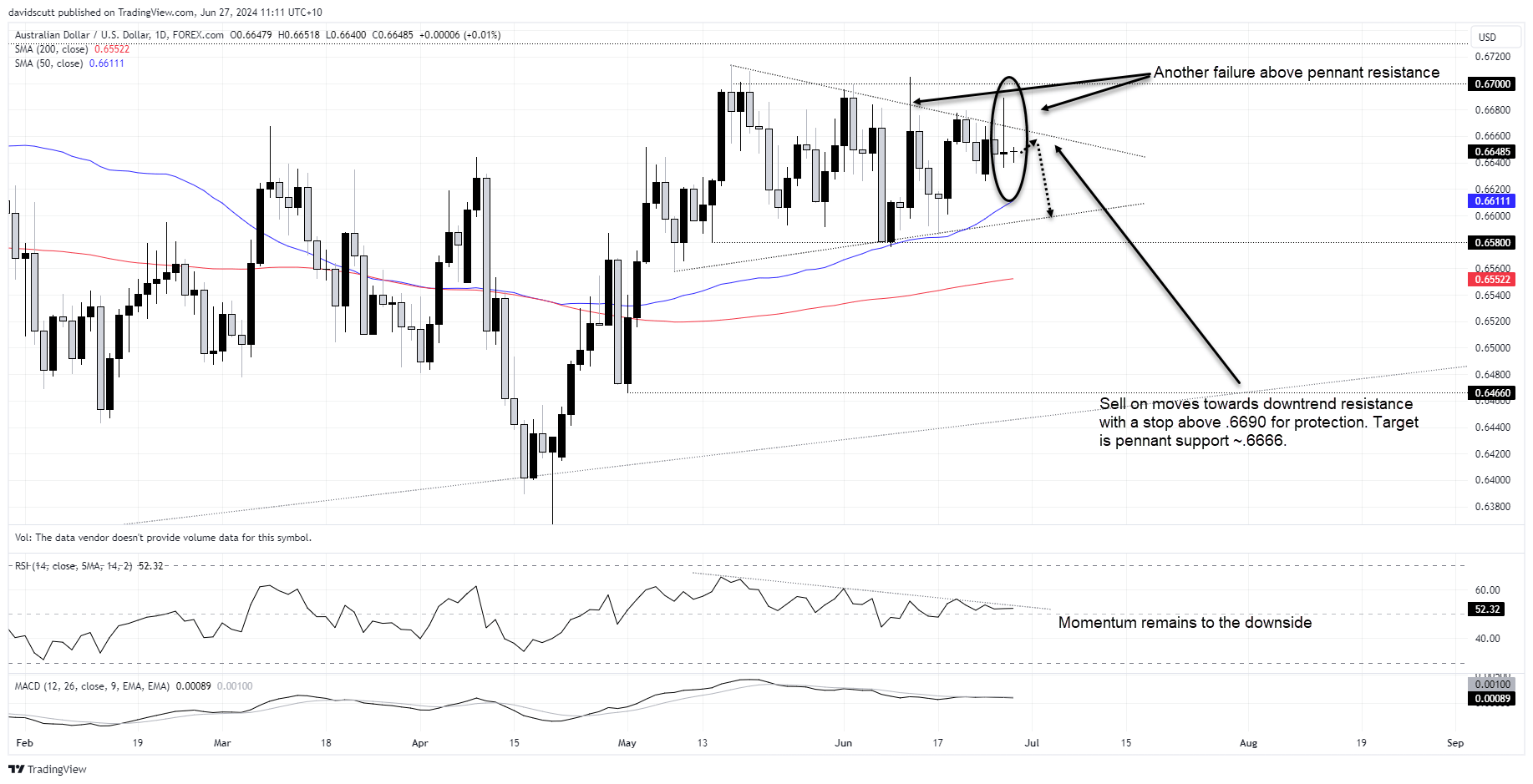Click the TradingView logo at bottom left

coord(48,769)
